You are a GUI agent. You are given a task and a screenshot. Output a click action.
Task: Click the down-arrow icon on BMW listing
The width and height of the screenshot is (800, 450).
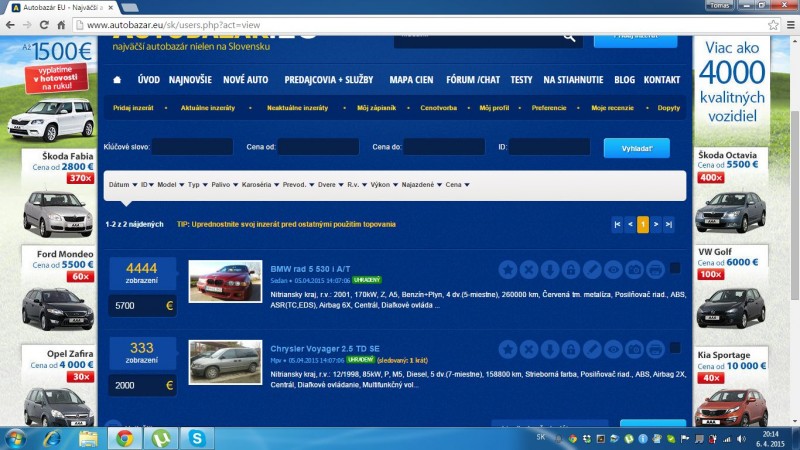tap(549, 269)
